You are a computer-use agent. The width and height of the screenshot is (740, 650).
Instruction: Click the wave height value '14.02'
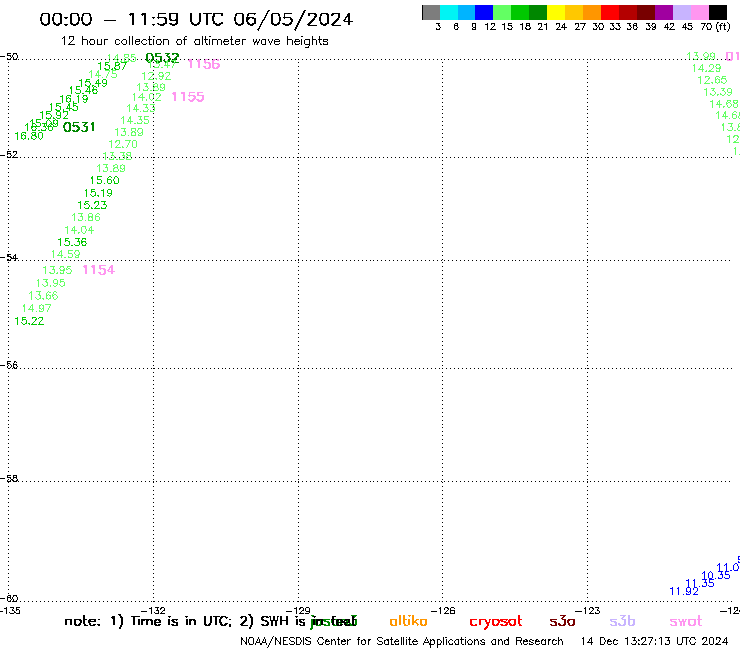pos(146,97)
